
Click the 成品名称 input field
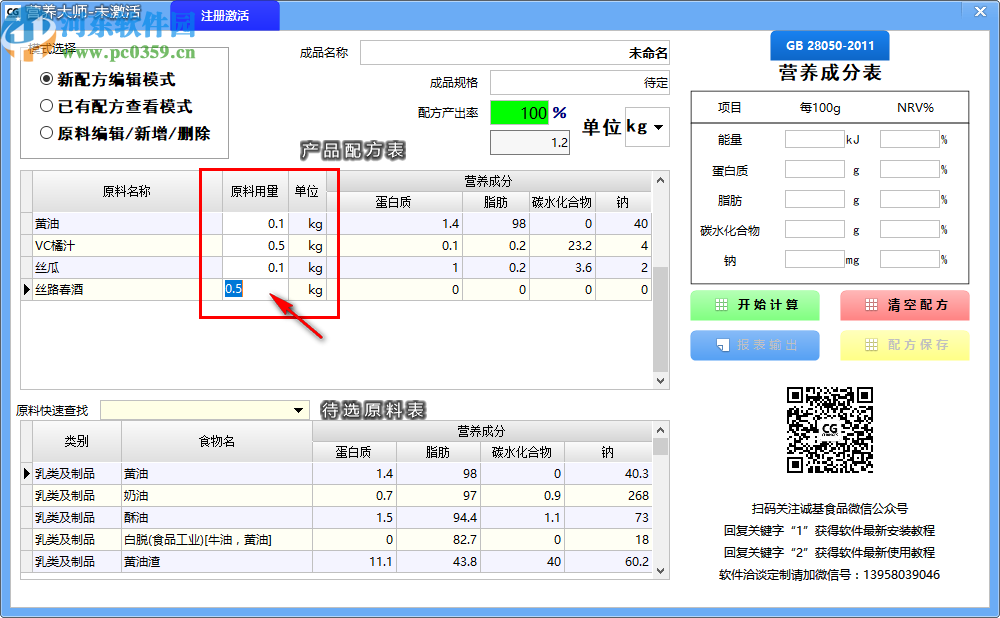coord(514,53)
